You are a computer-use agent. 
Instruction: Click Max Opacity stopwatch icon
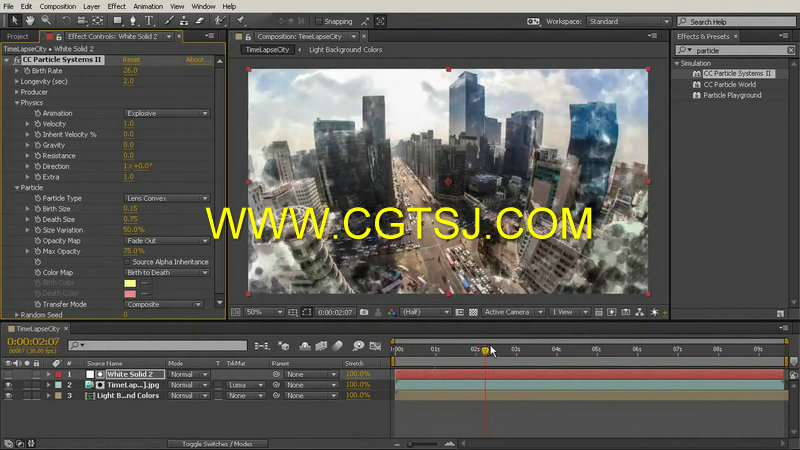pyautogui.click(x=37, y=252)
